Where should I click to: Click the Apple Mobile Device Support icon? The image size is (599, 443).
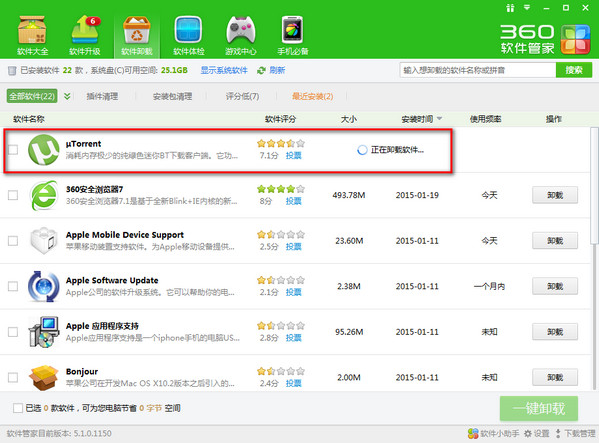[44, 241]
